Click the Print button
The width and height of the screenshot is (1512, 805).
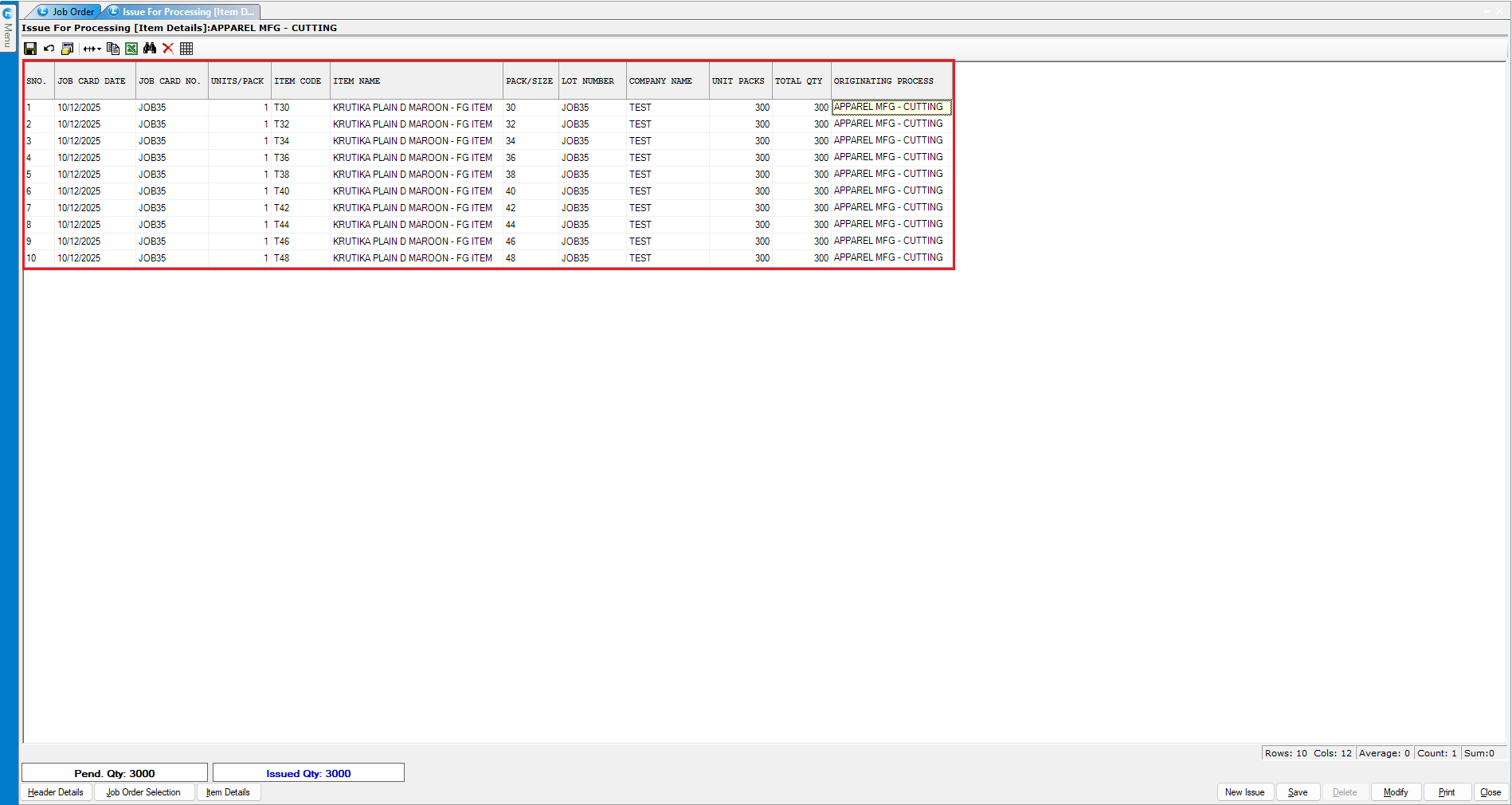[1446, 792]
